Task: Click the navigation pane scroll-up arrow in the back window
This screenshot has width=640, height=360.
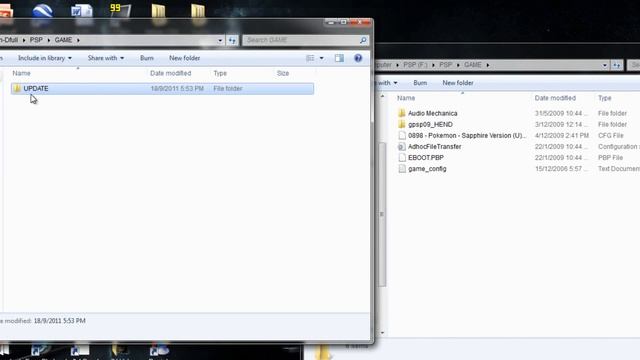Action: (382, 96)
